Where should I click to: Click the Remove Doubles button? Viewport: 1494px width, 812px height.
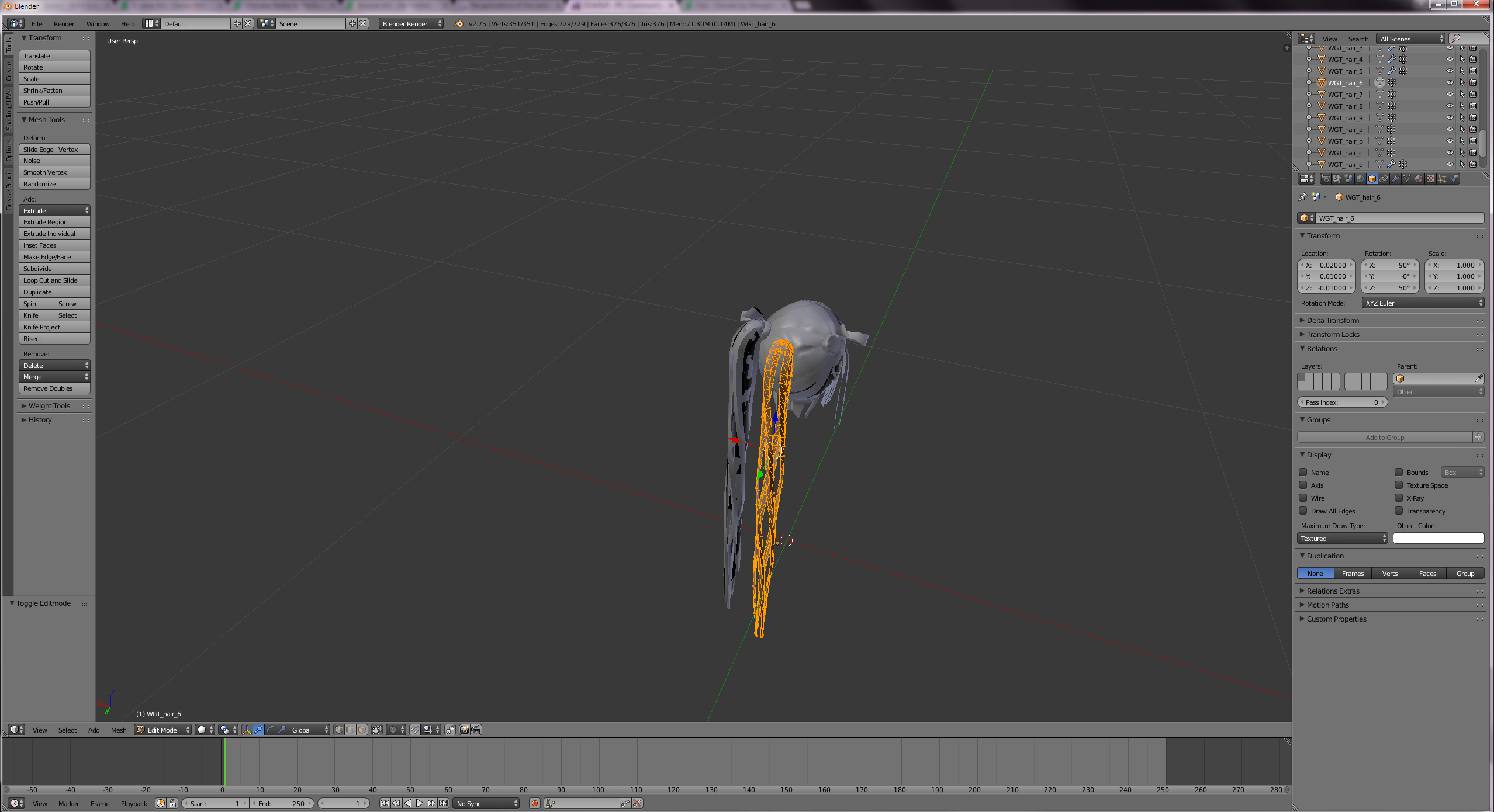(54, 388)
